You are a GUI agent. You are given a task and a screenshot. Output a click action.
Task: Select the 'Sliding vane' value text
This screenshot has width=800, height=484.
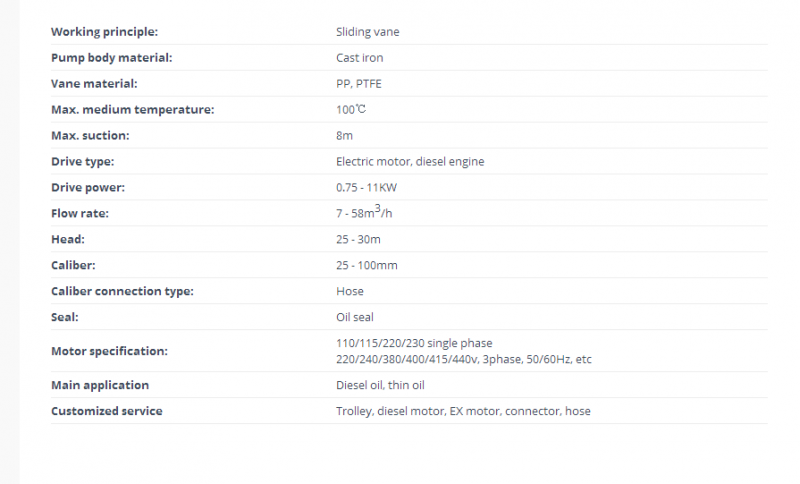[x=367, y=32]
